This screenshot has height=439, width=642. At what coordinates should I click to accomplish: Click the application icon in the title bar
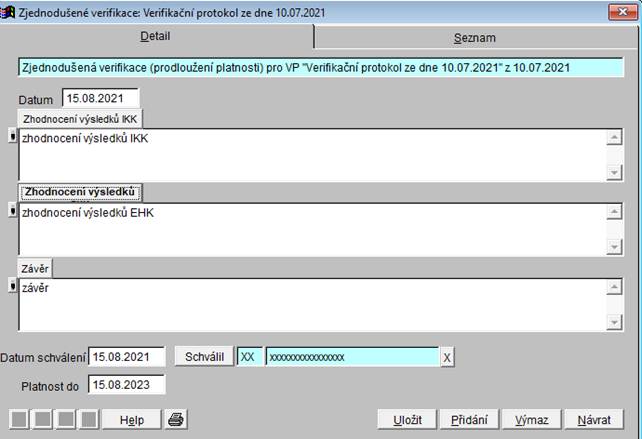click(10, 12)
